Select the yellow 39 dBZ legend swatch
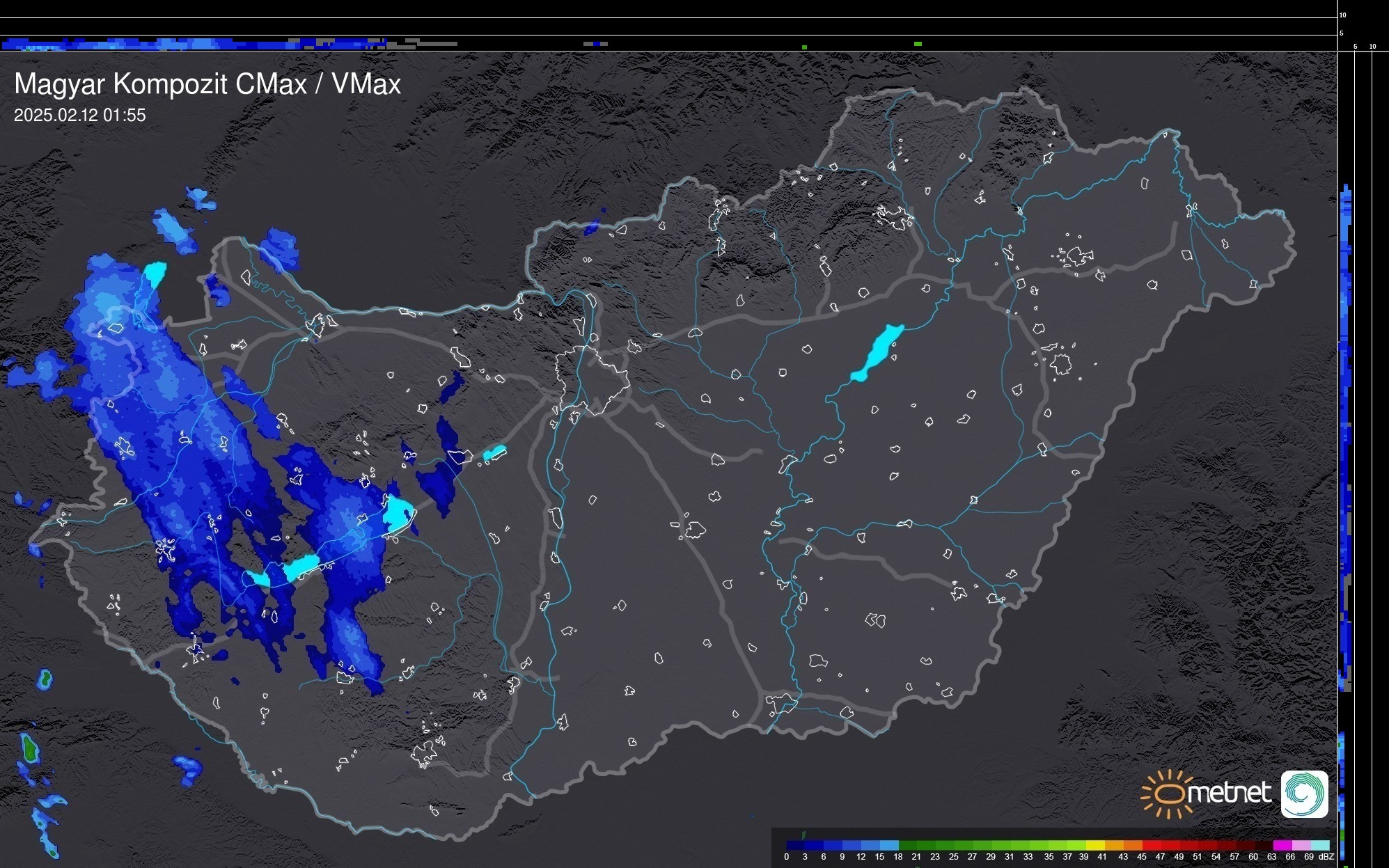The image size is (1389, 868). click(x=1094, y=845)
